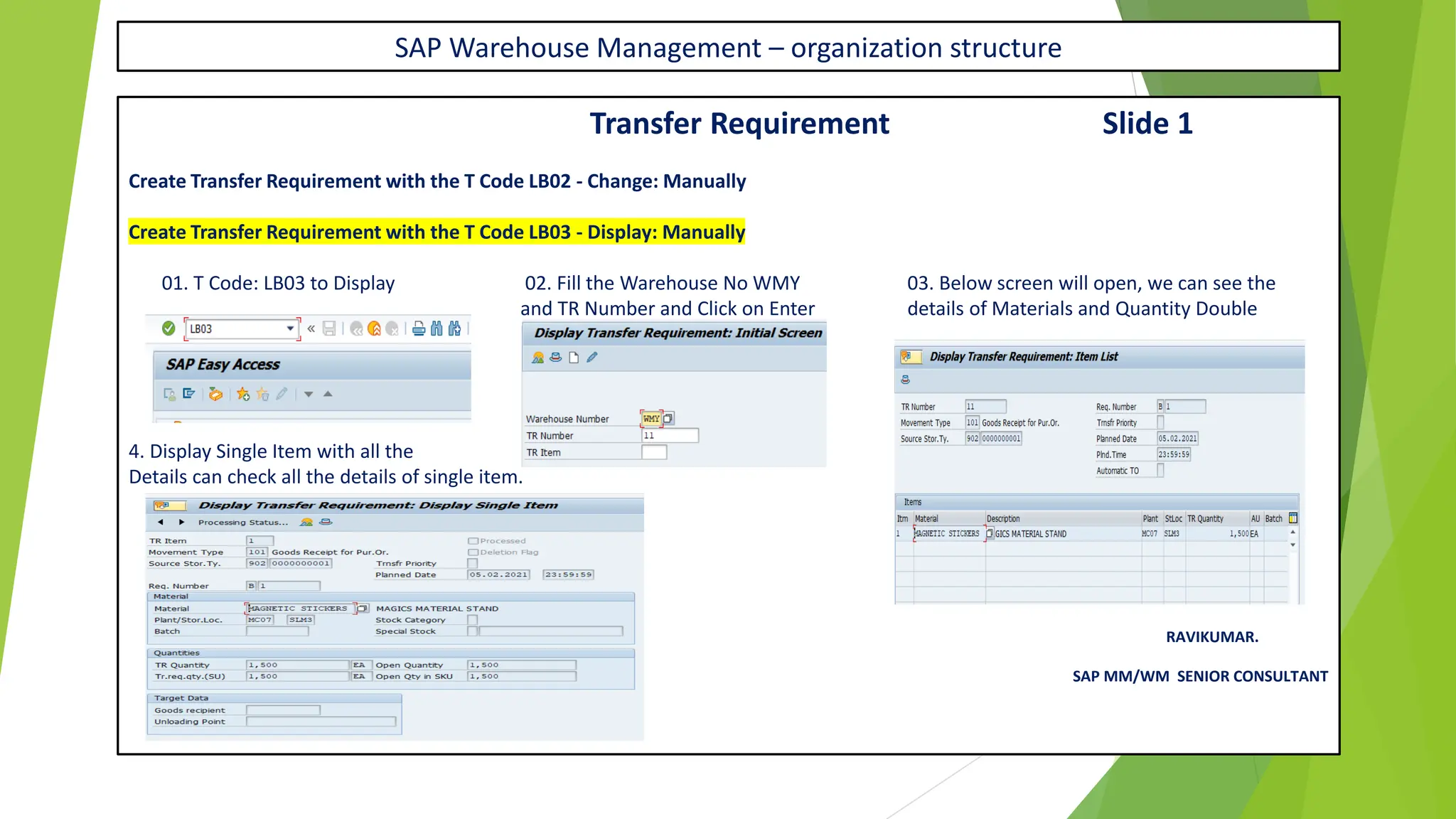Click the mountain overview icon in Single Item toolbar
The image size is (1456, 819).
(x=306, y=523)
